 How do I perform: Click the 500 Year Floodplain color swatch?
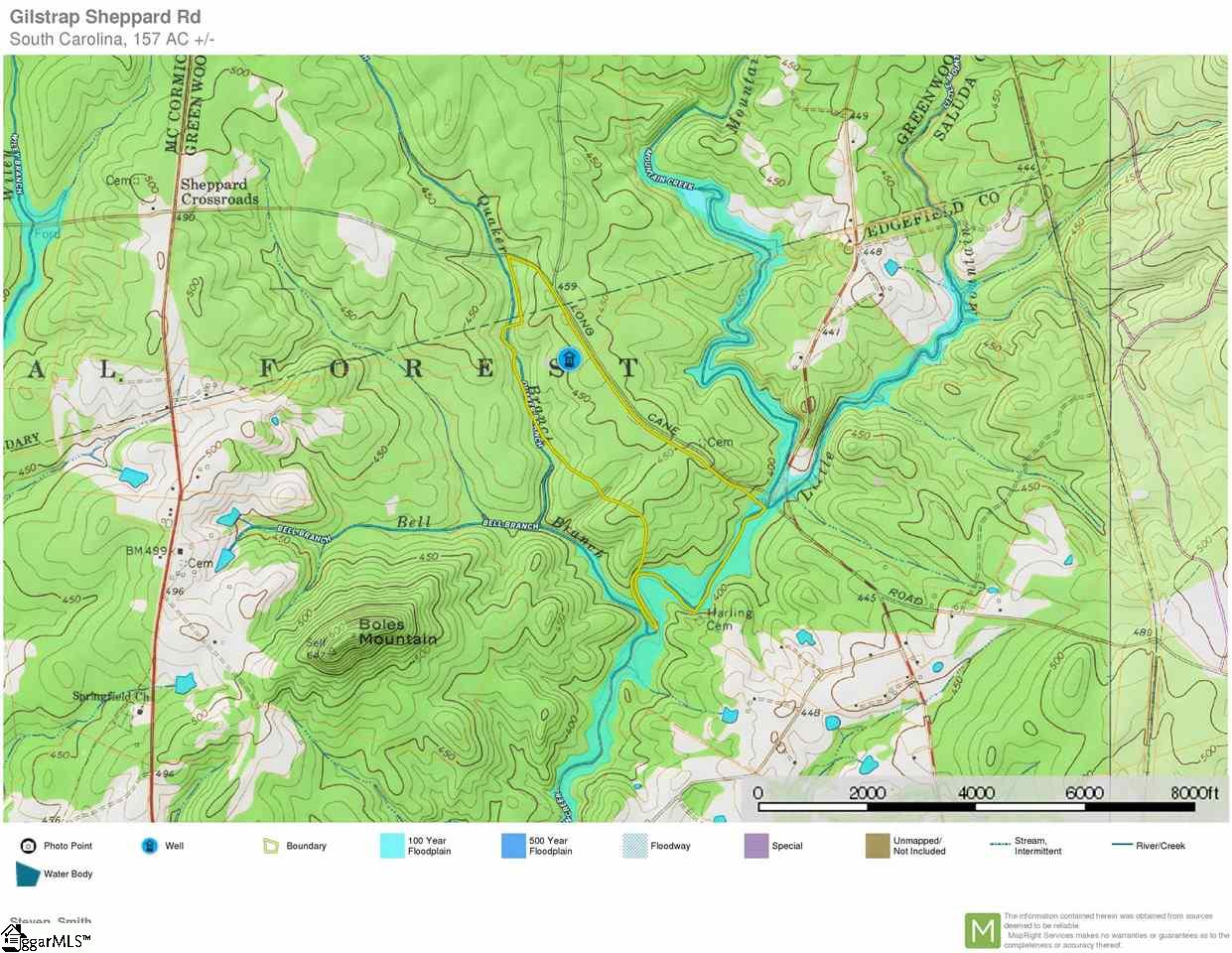pos(513,846)
